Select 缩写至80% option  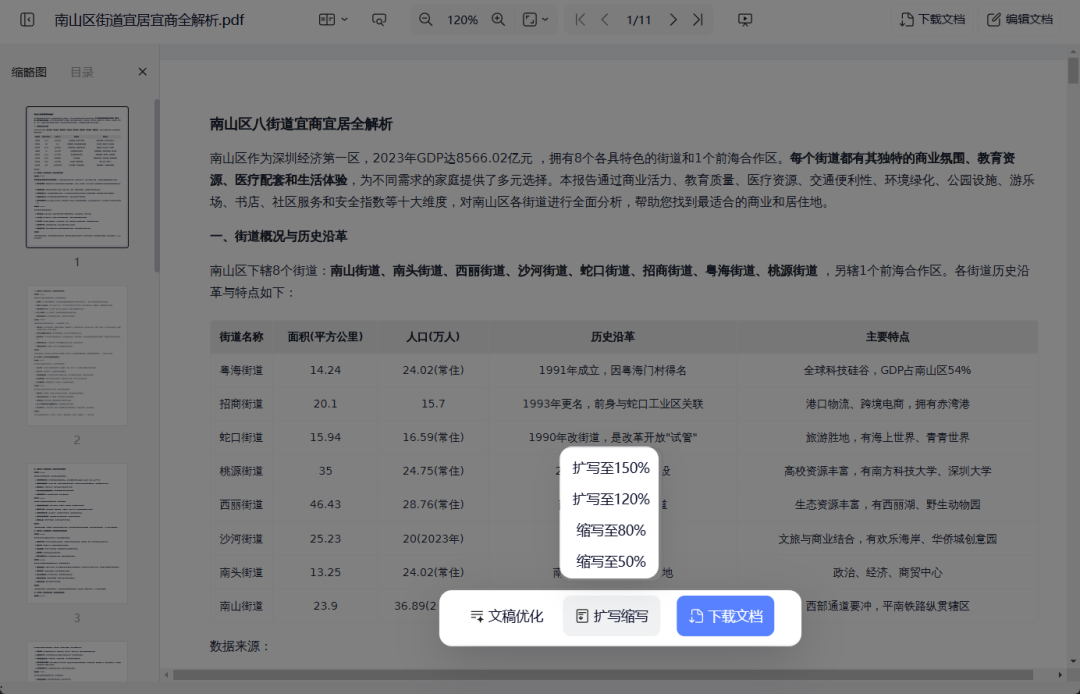click(x=611, y=530)
